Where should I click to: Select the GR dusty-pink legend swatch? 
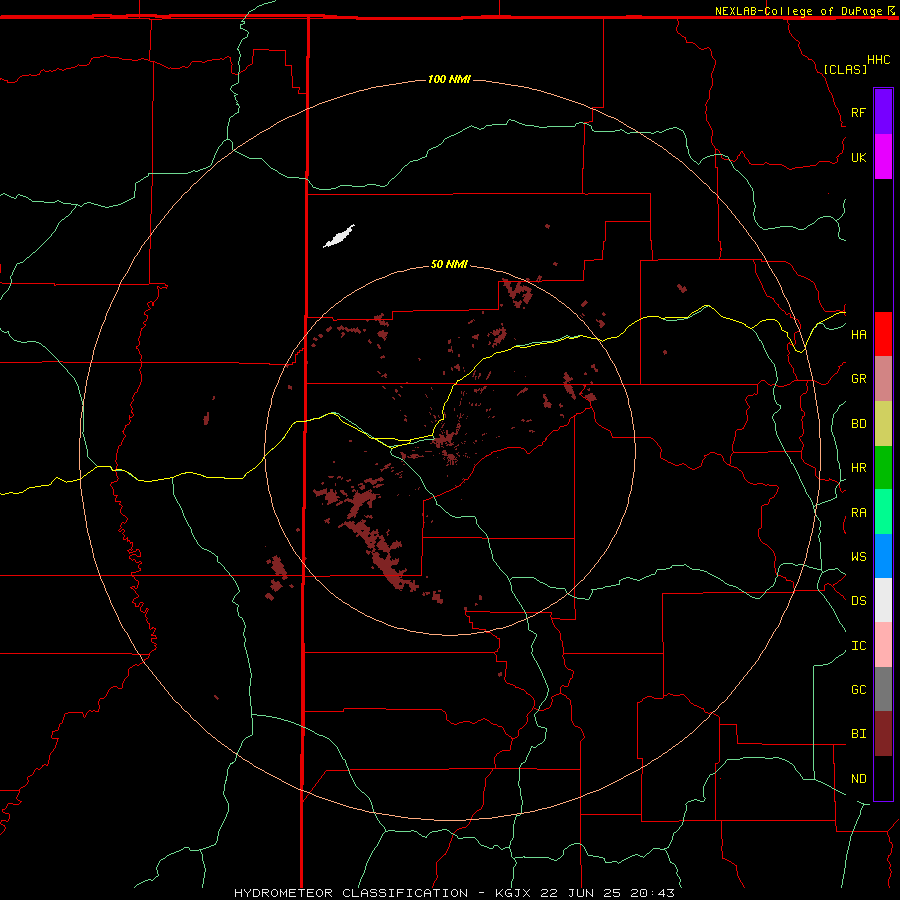click(883, 378)
